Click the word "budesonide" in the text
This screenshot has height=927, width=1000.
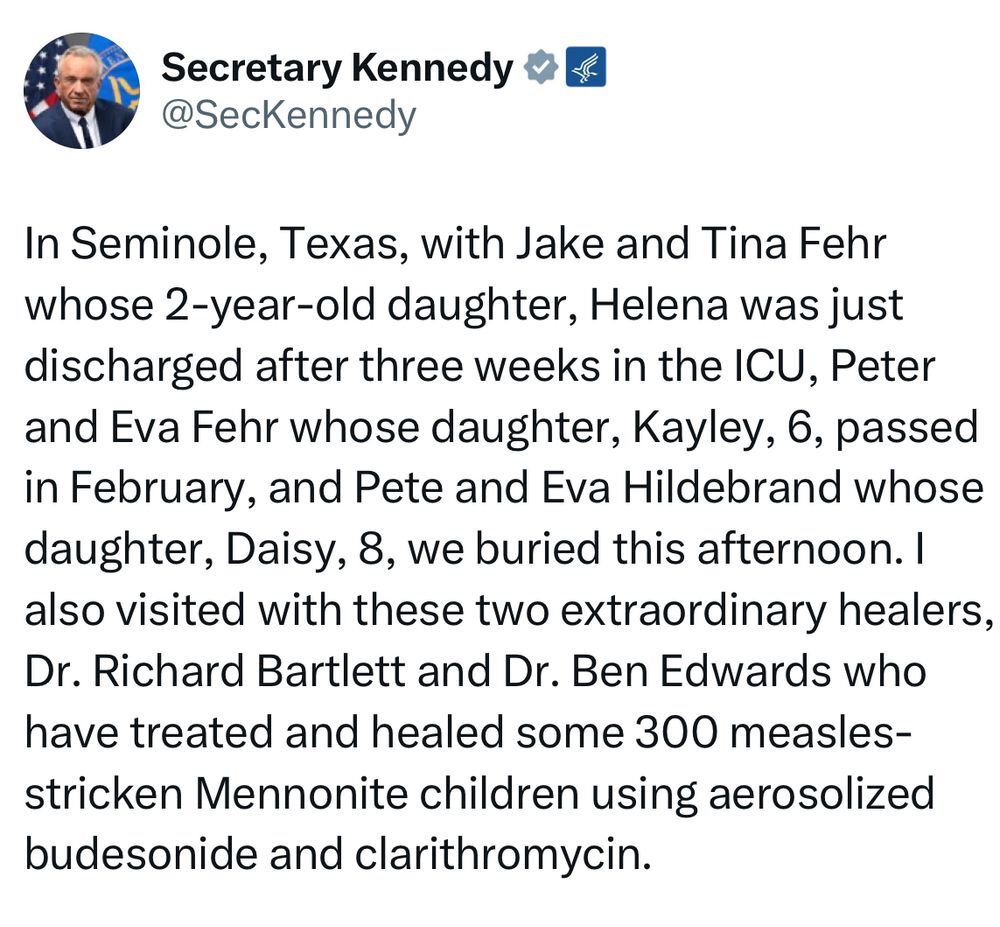141,854
